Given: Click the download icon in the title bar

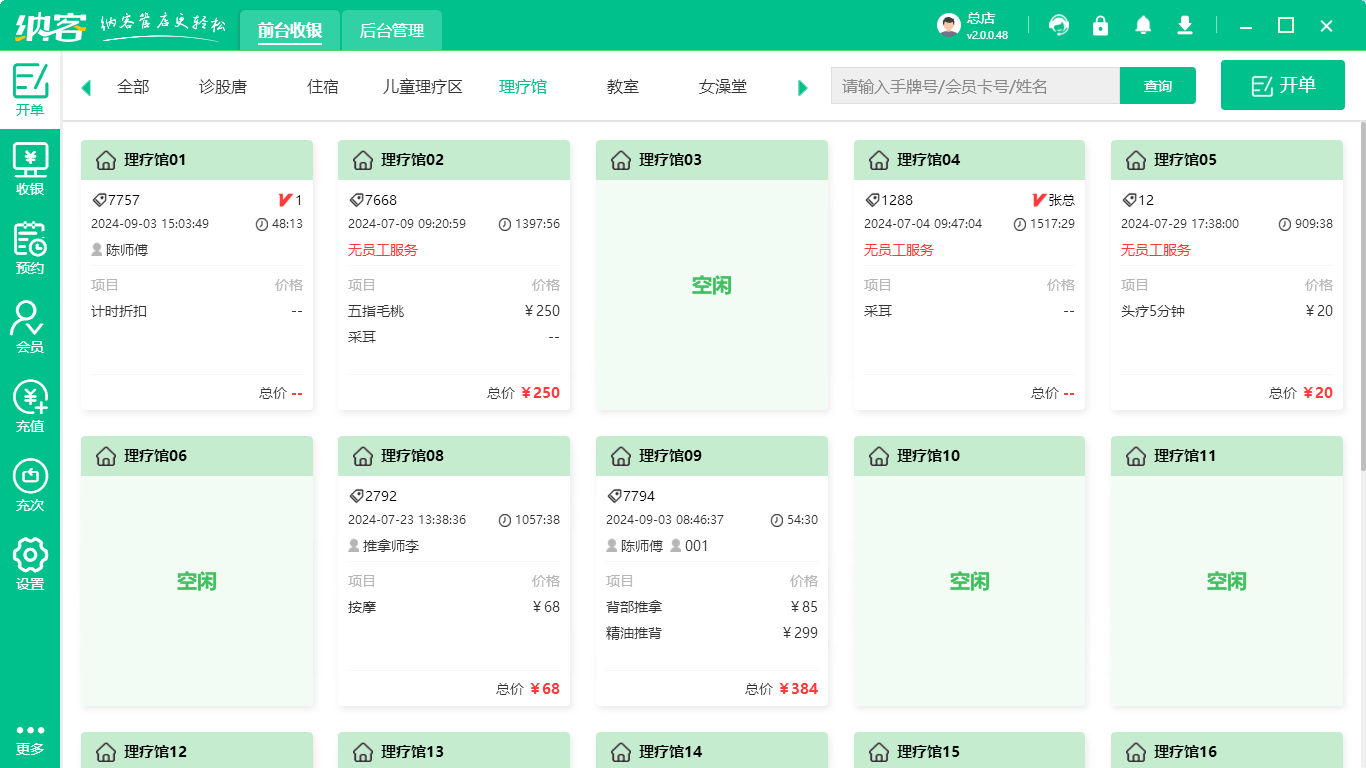Looking at the screenshot, I should [1184, 24].
